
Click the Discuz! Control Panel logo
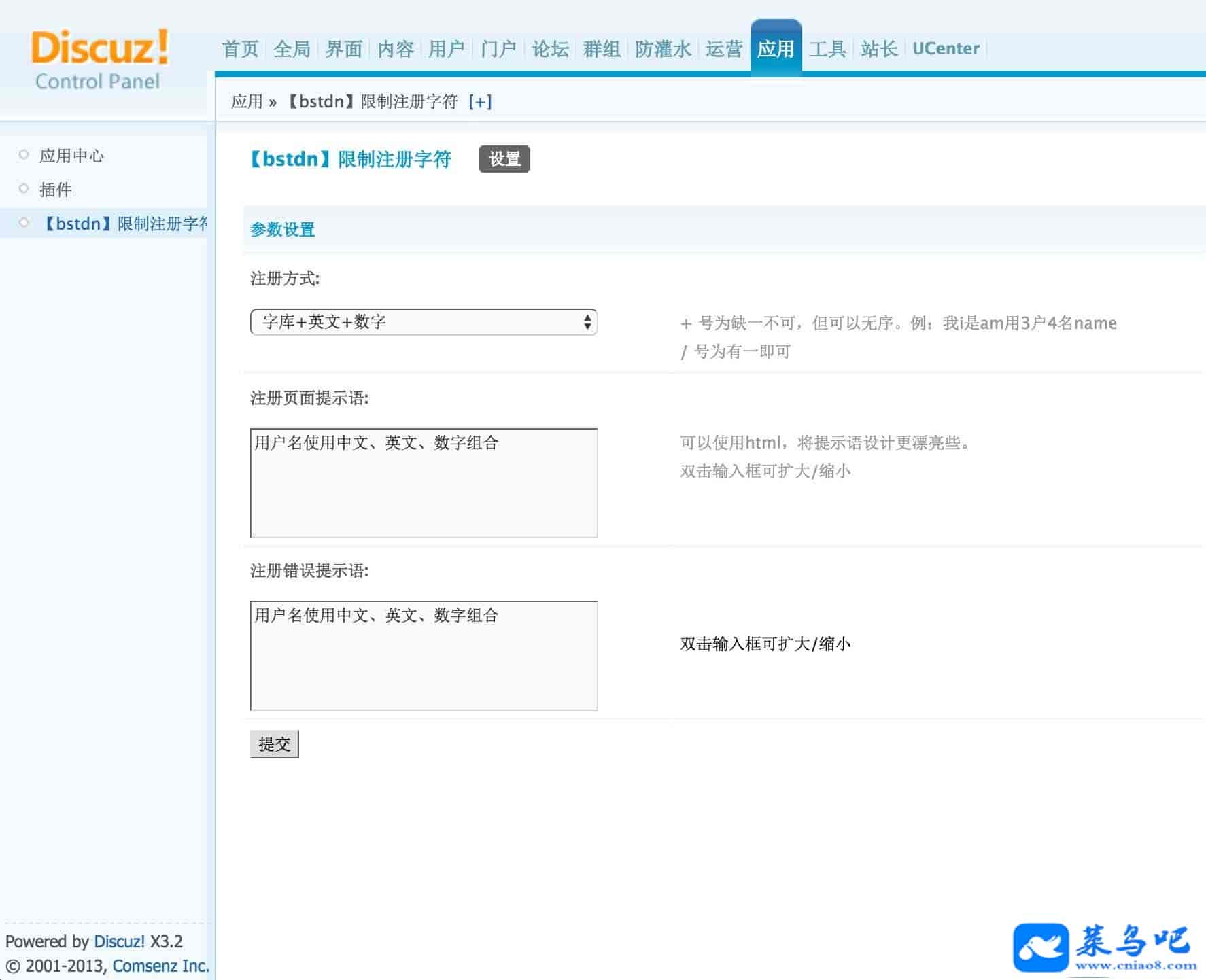click(x=99, y=60)
